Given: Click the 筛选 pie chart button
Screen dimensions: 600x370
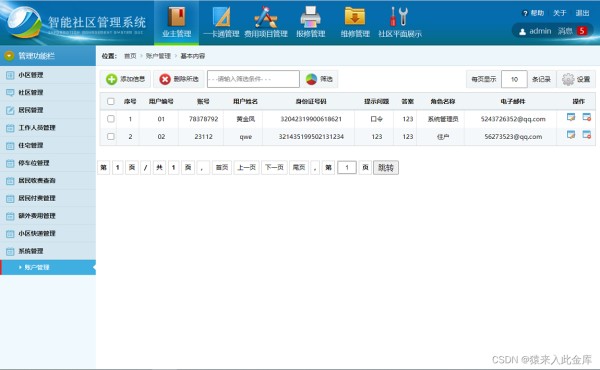Looking at the screenshot, I should [319, 79].
